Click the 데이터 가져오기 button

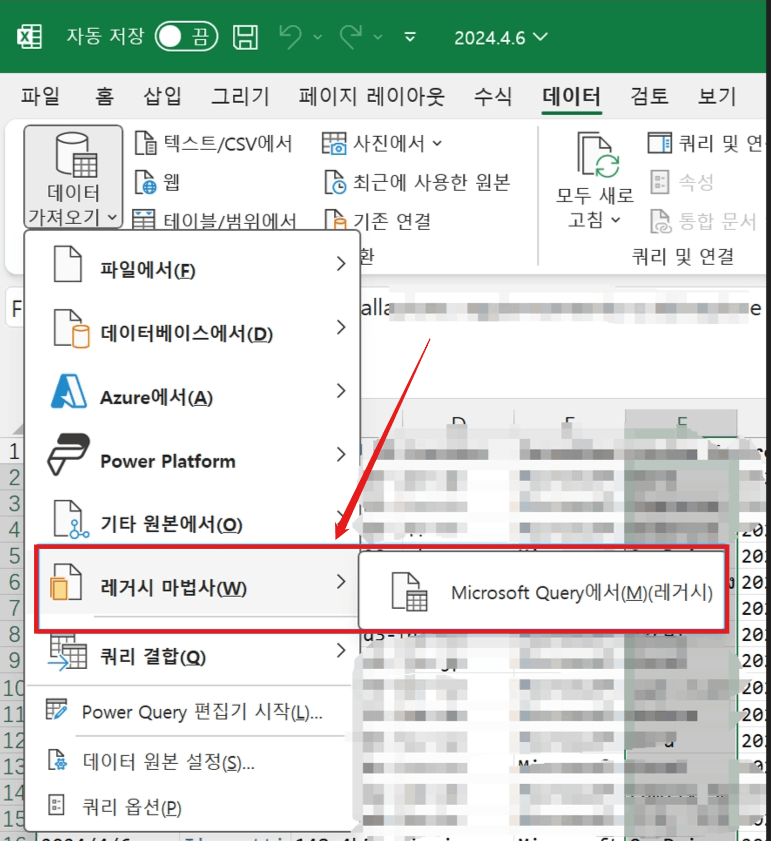(x=73, y=177)
